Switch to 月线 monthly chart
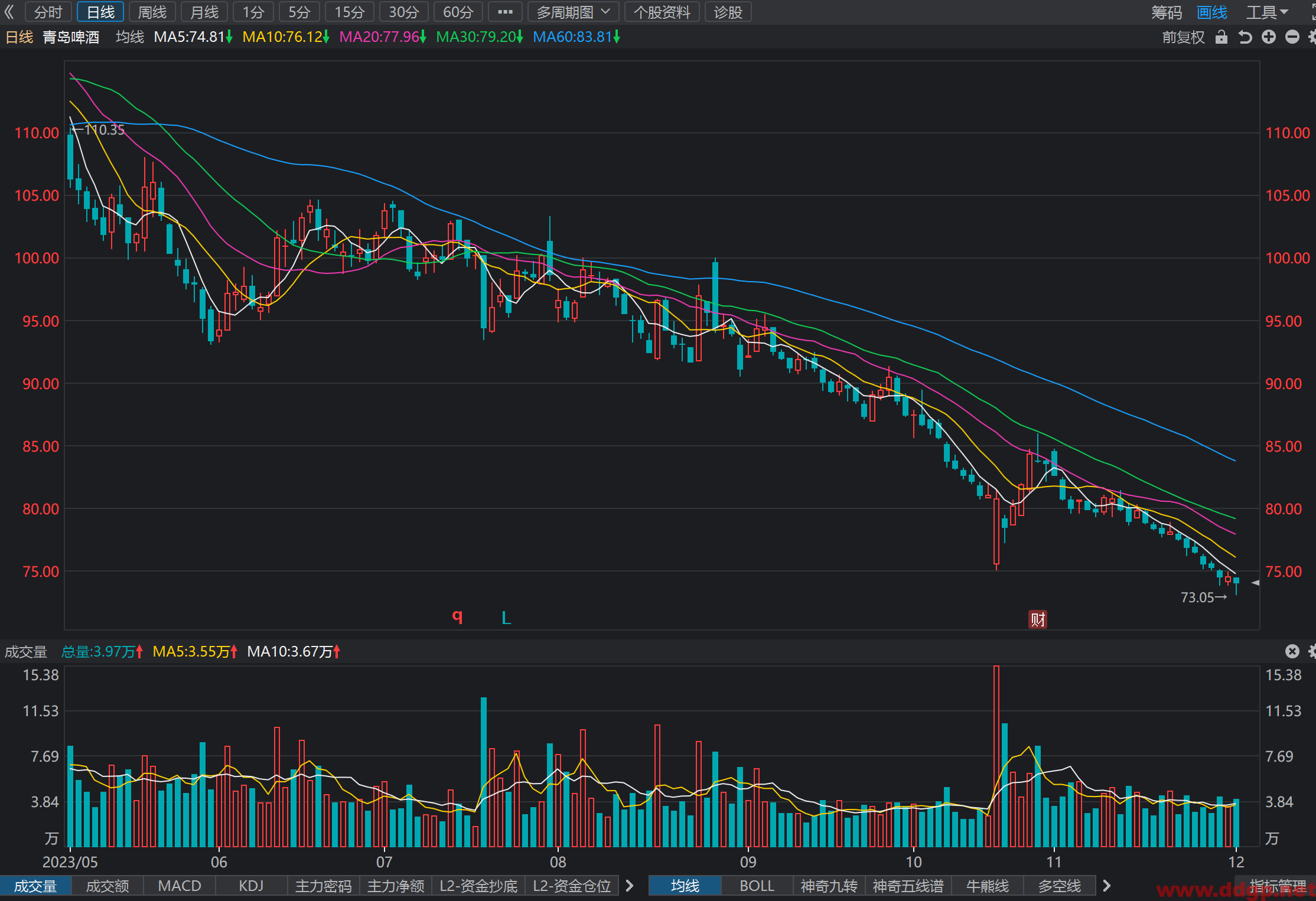 click(x=204, y=12)
